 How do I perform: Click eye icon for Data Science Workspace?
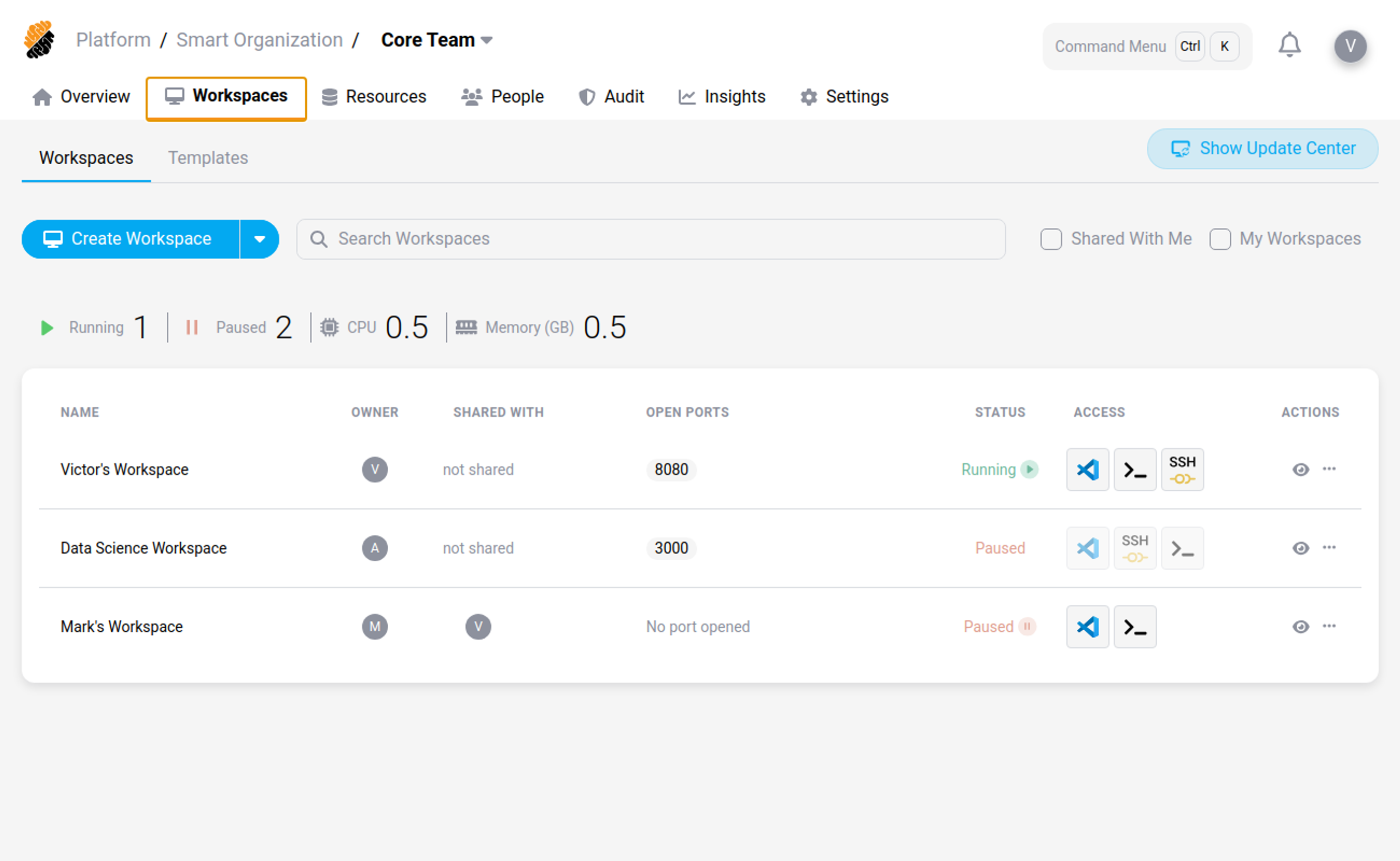point(1300,548)
